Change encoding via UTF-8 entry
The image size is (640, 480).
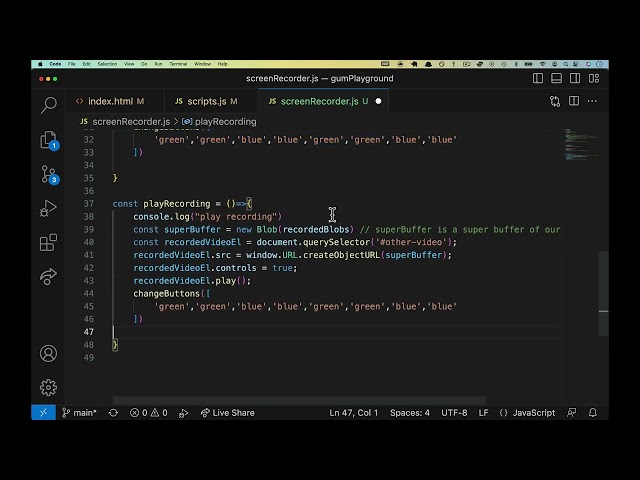point(454,413)
